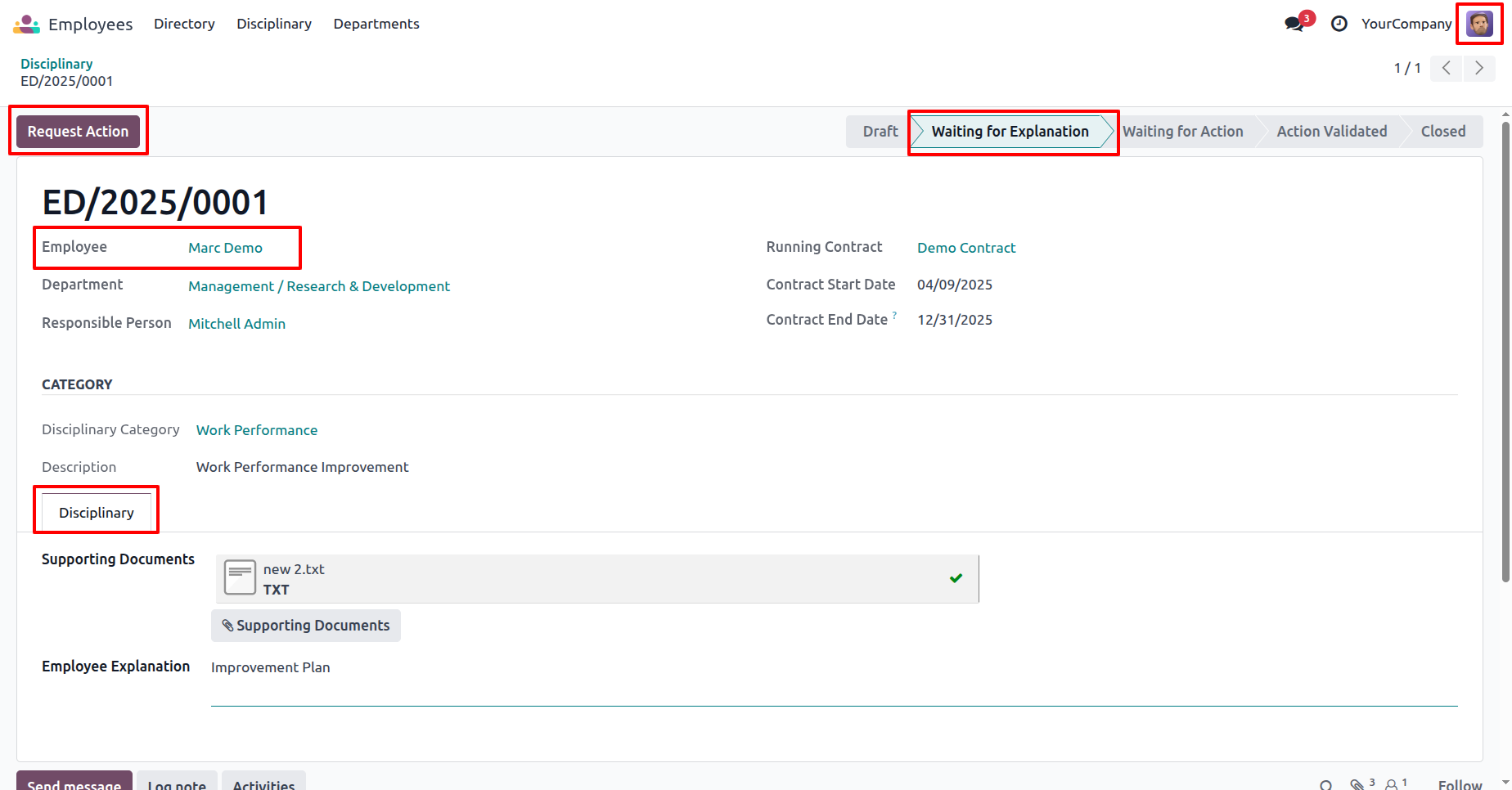Screen dimensions: 1512x790
Task: Go to previous record arrow
Action: coord(1447,68)
